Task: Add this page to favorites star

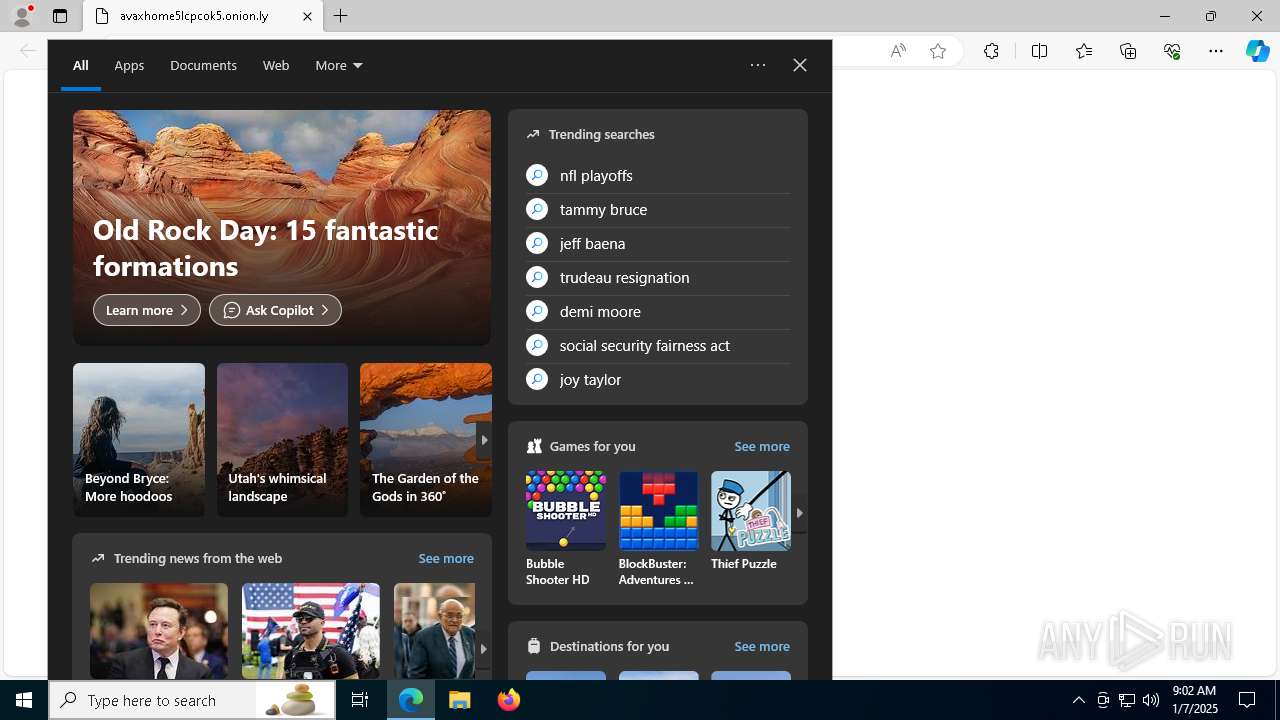Action: [938, 51]
